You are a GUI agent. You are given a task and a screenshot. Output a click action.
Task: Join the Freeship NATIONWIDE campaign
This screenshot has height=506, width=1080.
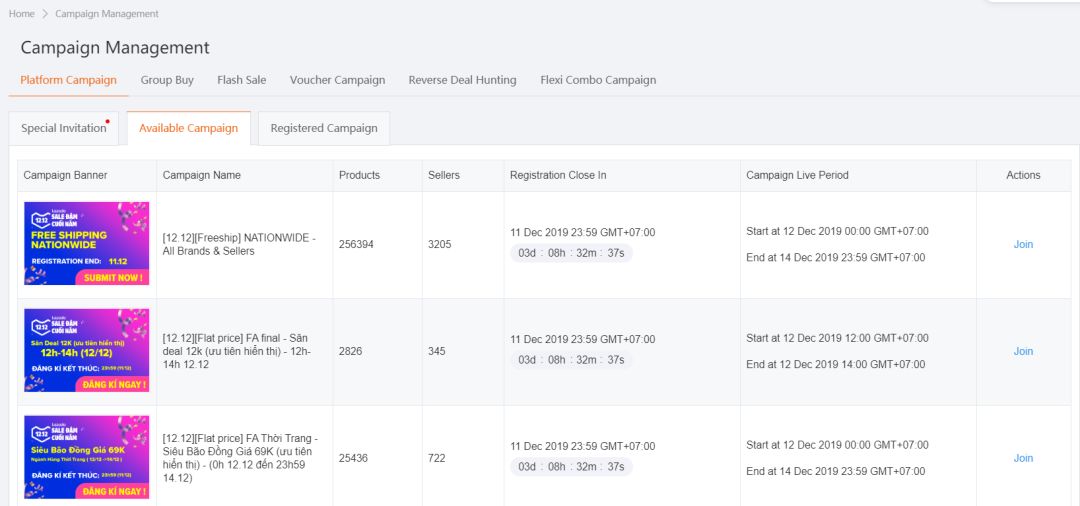pyautogui.click(x=1023, y=244)
